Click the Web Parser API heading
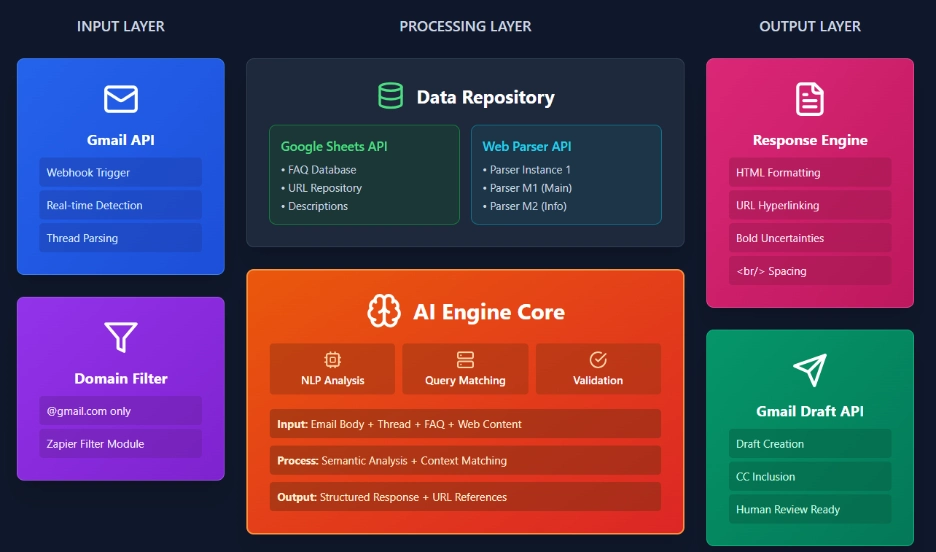The height and width of the screenshot is (552, 936). pos(526,146)
